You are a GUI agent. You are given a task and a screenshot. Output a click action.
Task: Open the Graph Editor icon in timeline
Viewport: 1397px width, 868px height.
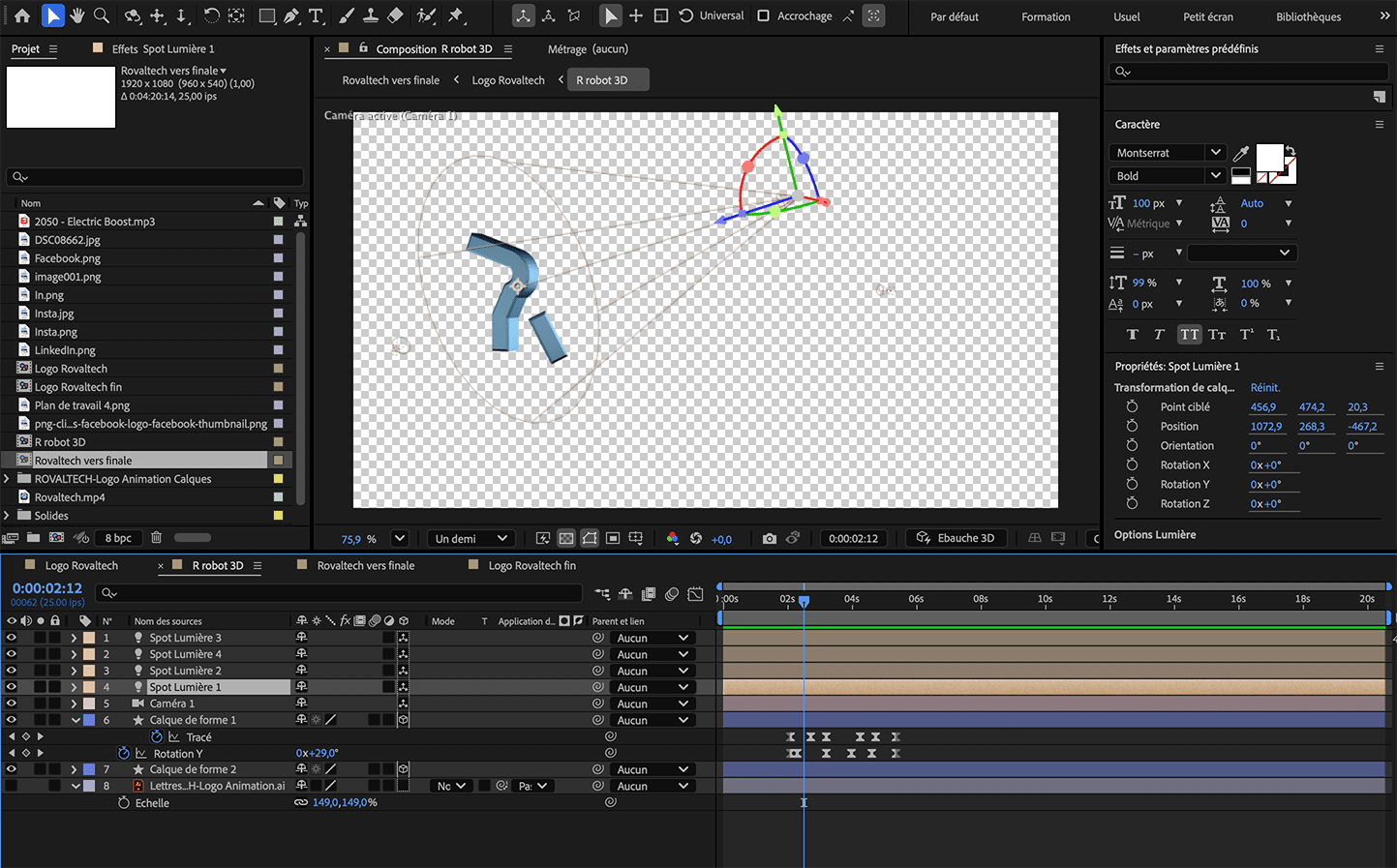[x=695, y=593]
